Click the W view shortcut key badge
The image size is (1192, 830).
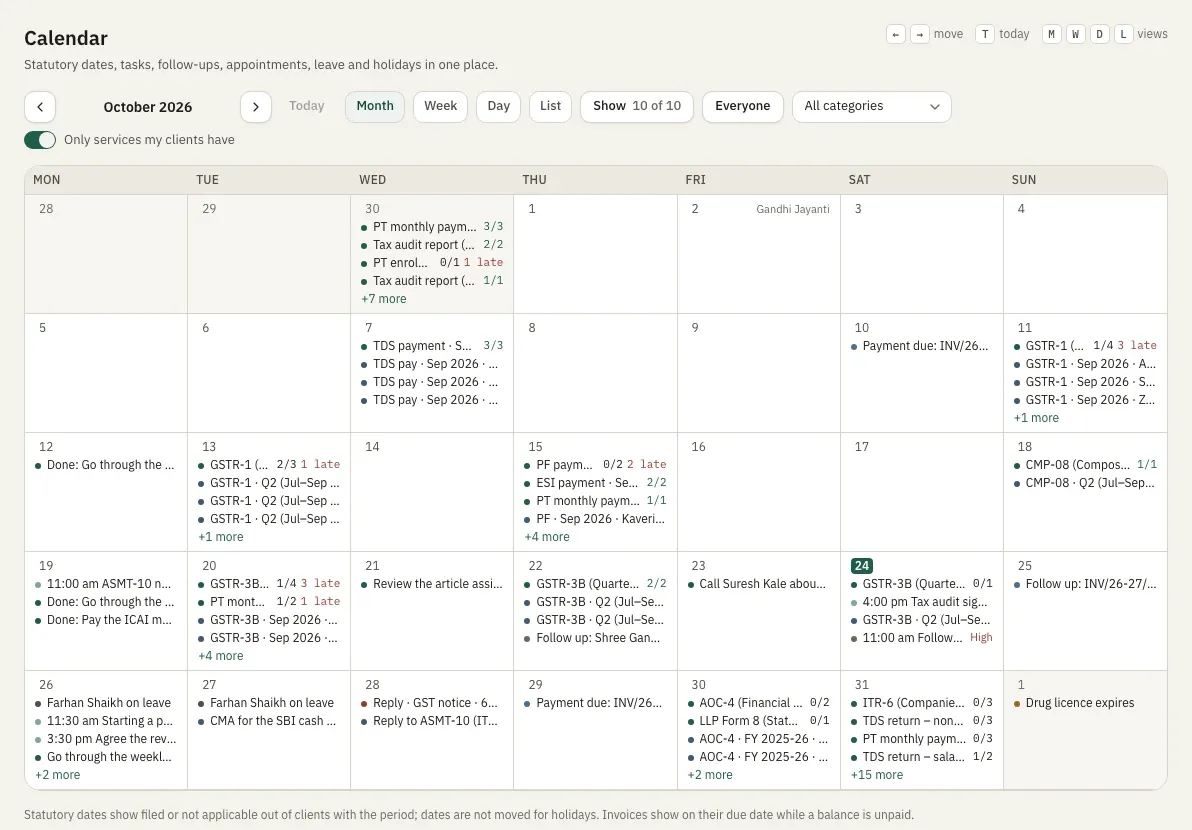1076,34
